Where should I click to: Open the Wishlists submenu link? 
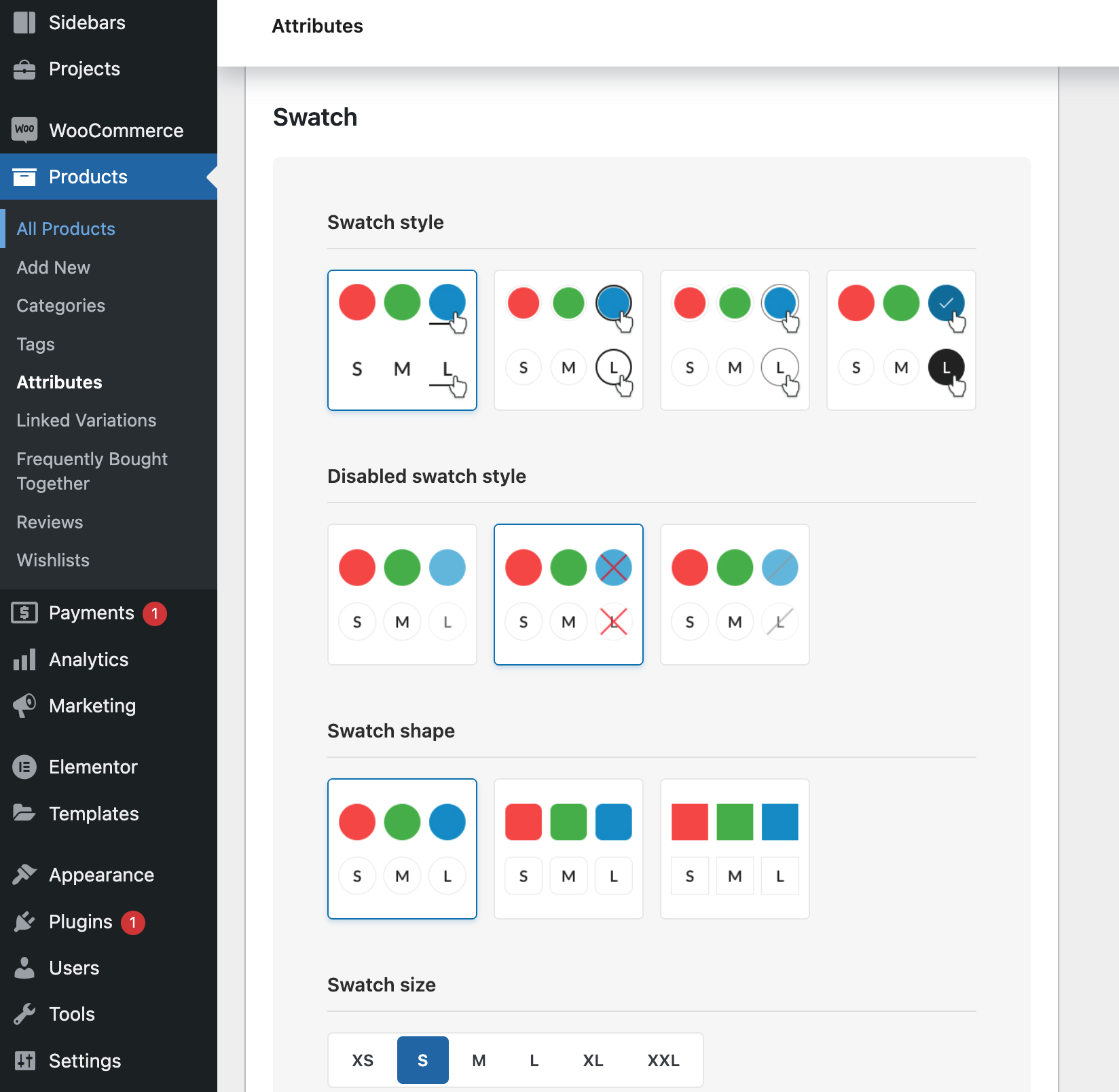click(x=54, y=560)
